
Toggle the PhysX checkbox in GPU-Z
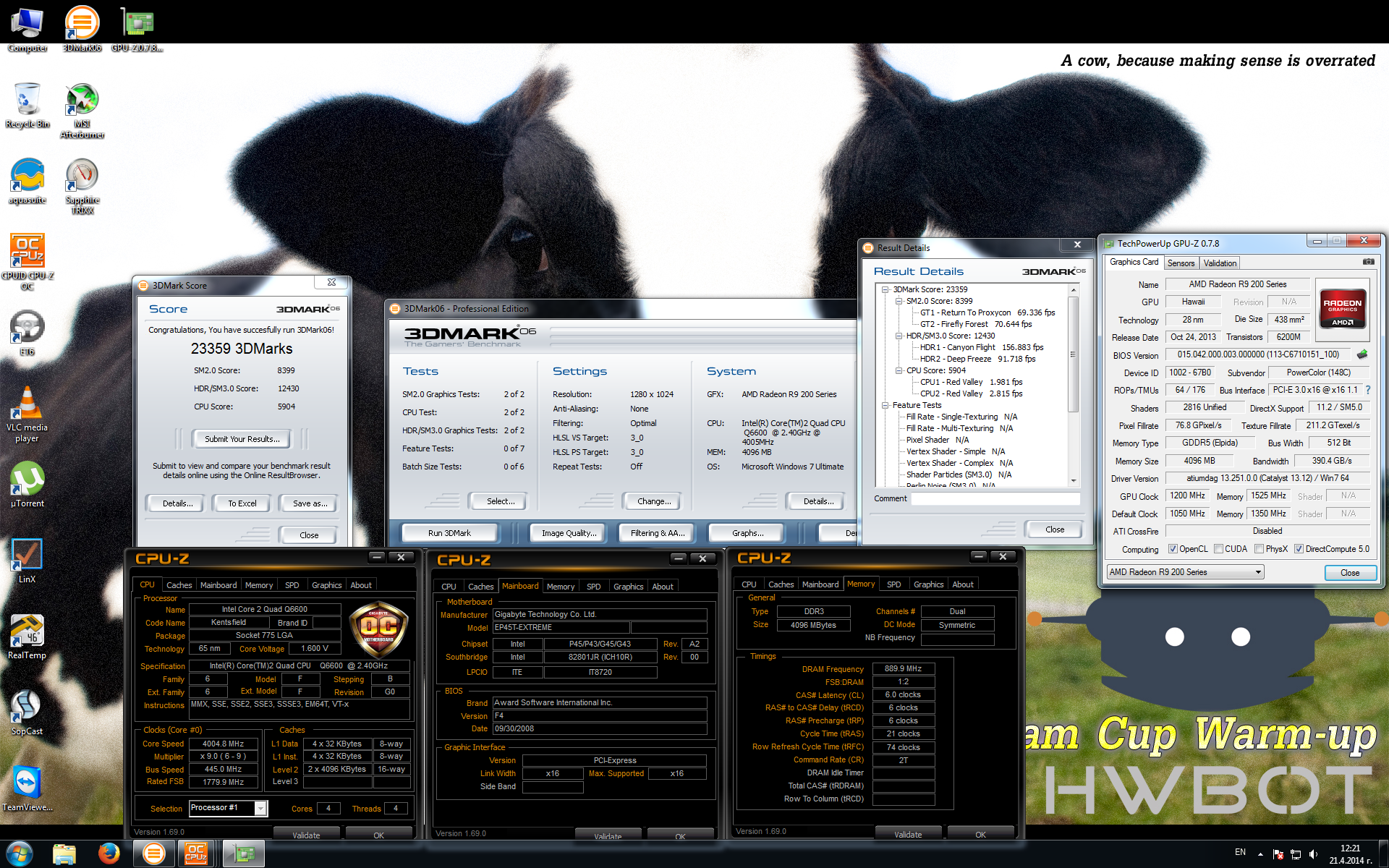coord(1260,549)
